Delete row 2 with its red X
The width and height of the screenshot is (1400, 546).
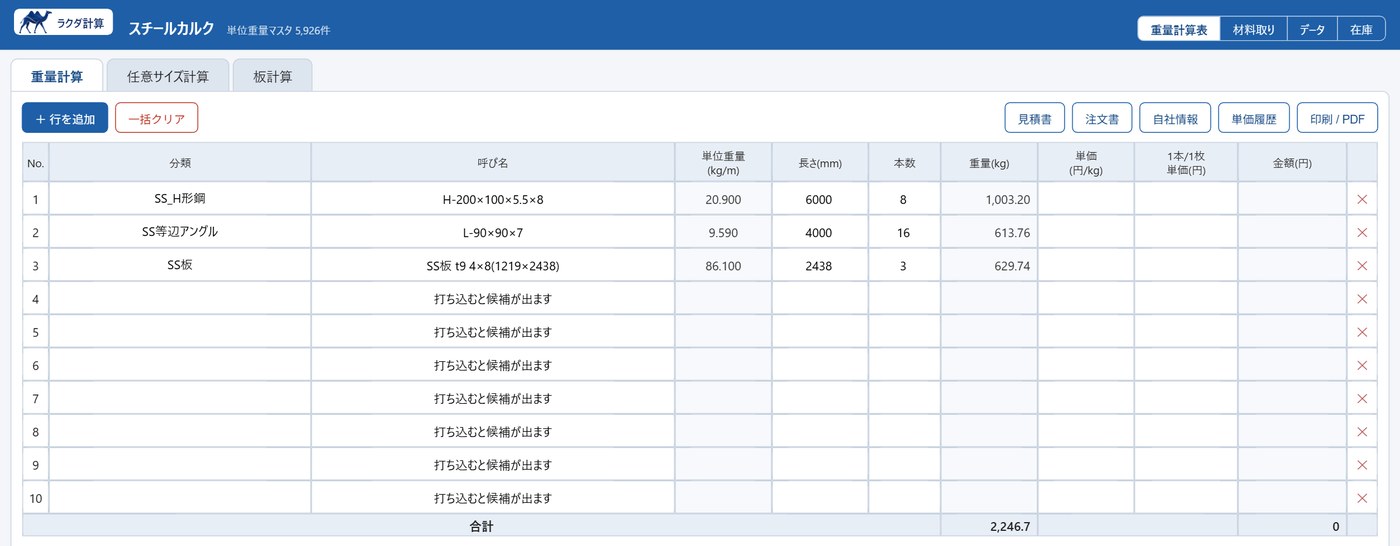tap(1361, 233)
